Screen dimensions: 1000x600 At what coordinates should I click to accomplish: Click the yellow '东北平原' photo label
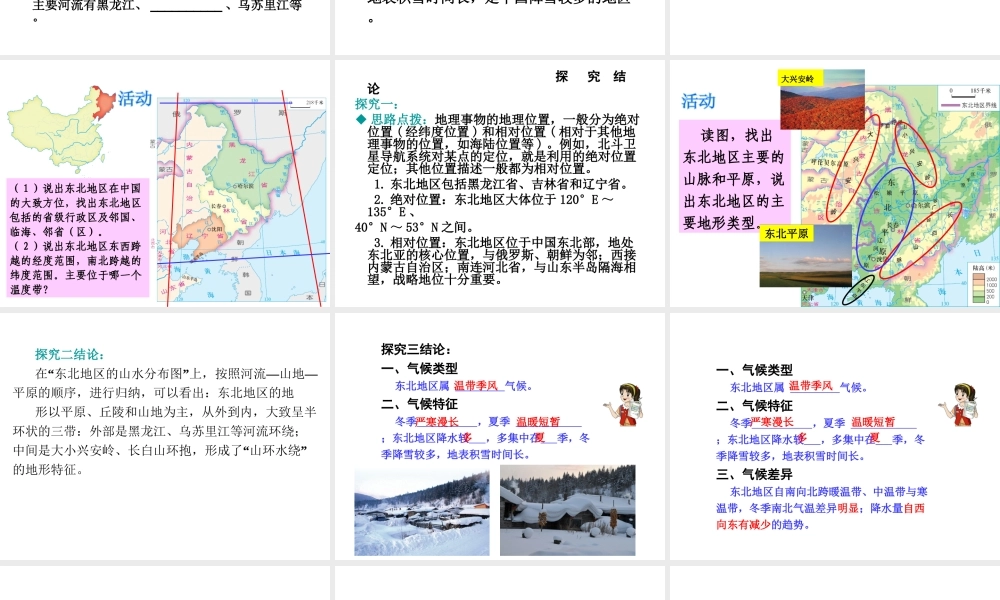(786, 233)
